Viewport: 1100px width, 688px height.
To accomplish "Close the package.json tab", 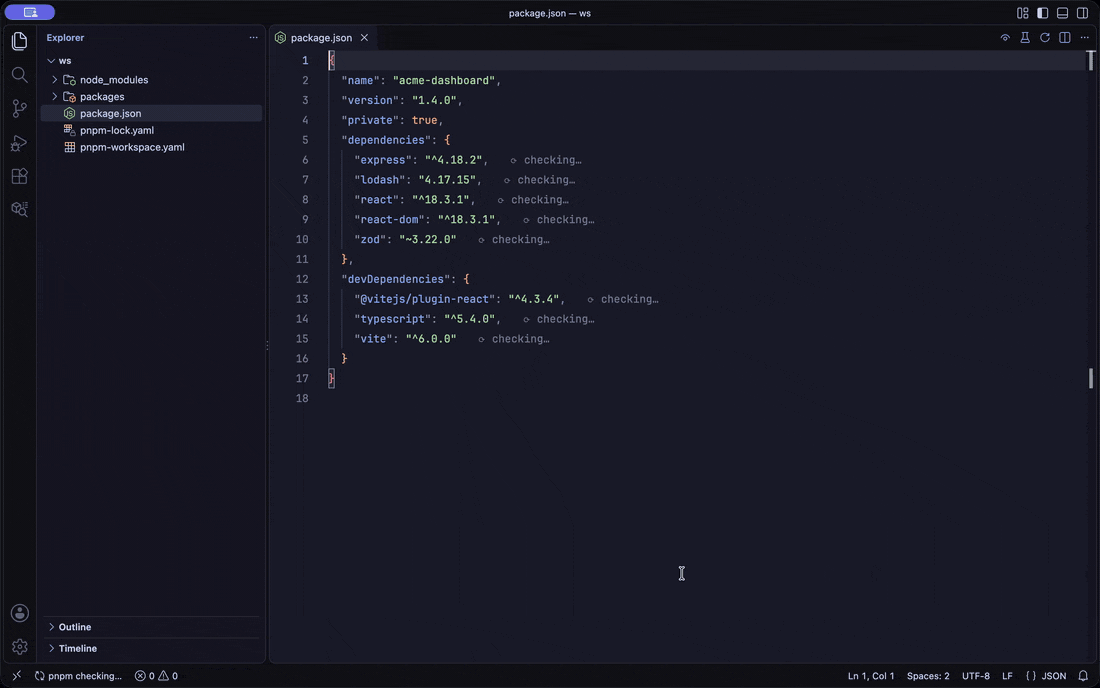I will pos(364,38).
